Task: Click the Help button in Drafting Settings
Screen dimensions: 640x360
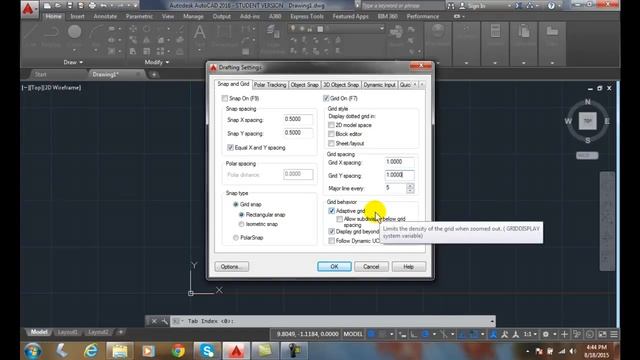Action: 409,267
